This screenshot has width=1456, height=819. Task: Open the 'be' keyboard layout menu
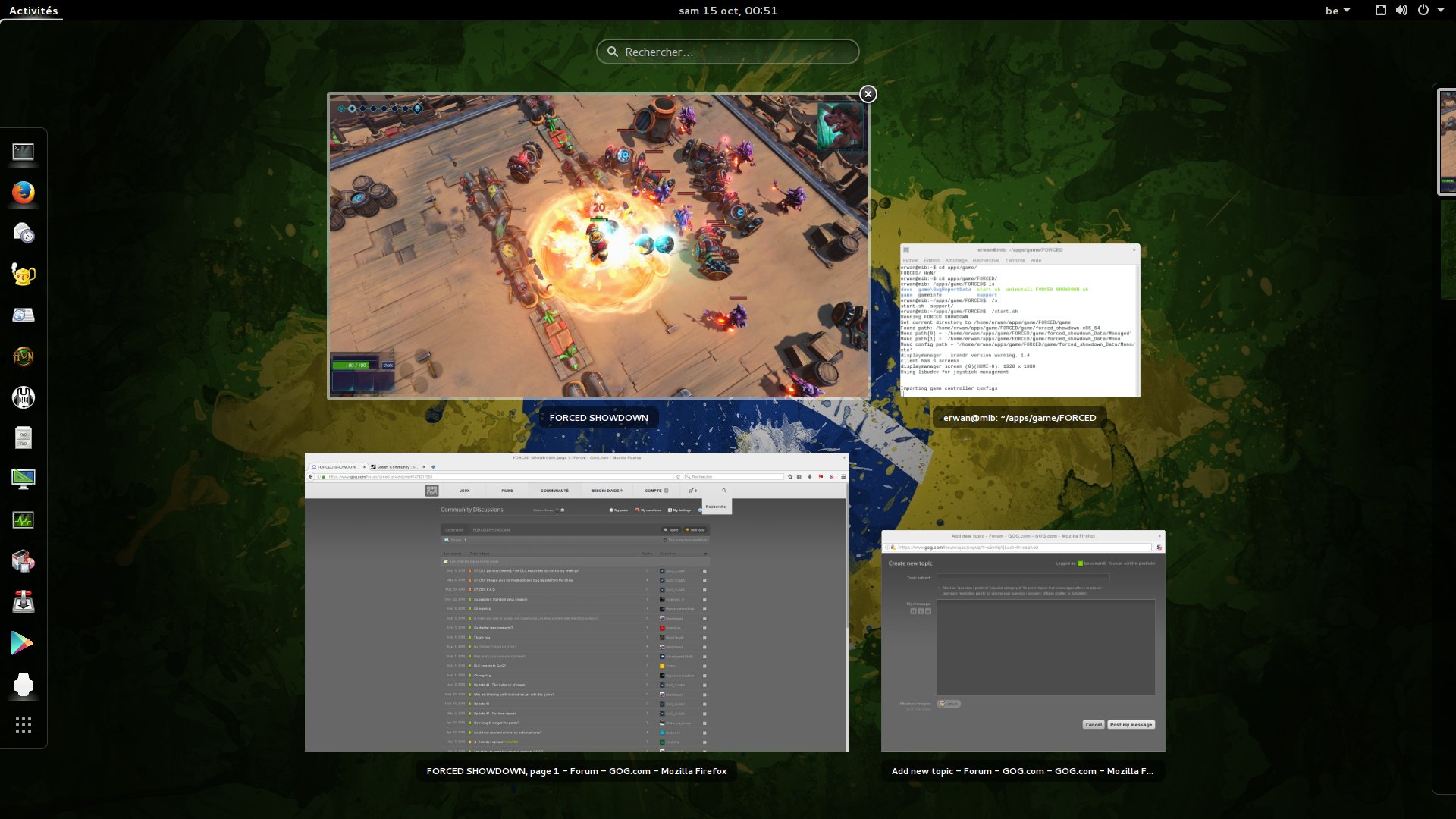(x=1338, y=11)
